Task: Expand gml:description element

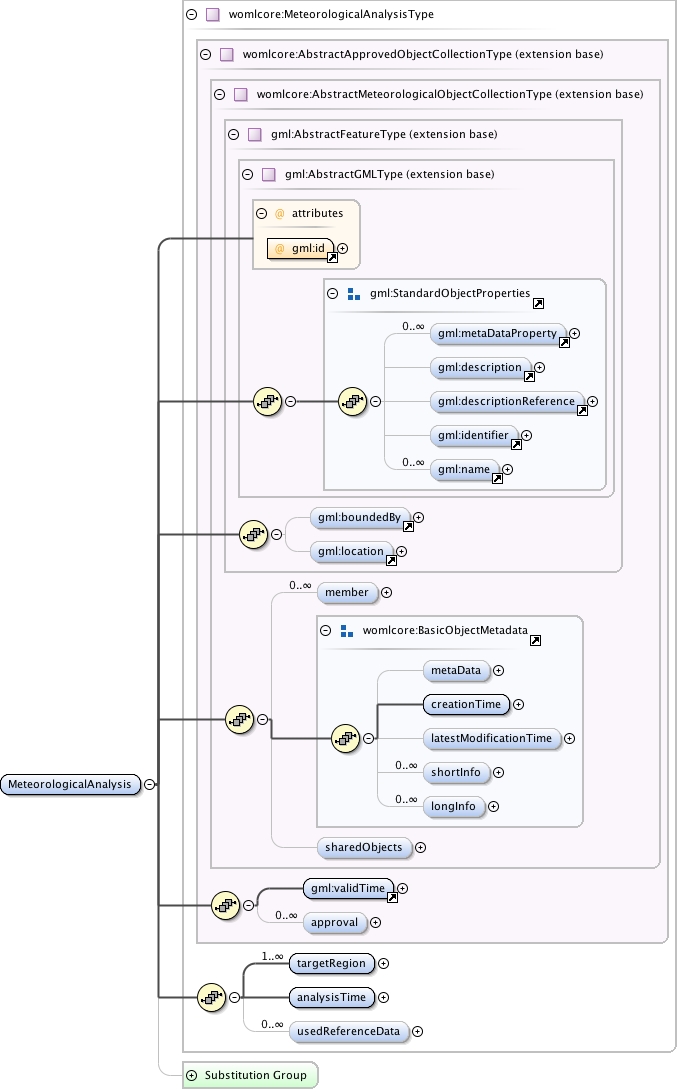Action: click(539, 367)
